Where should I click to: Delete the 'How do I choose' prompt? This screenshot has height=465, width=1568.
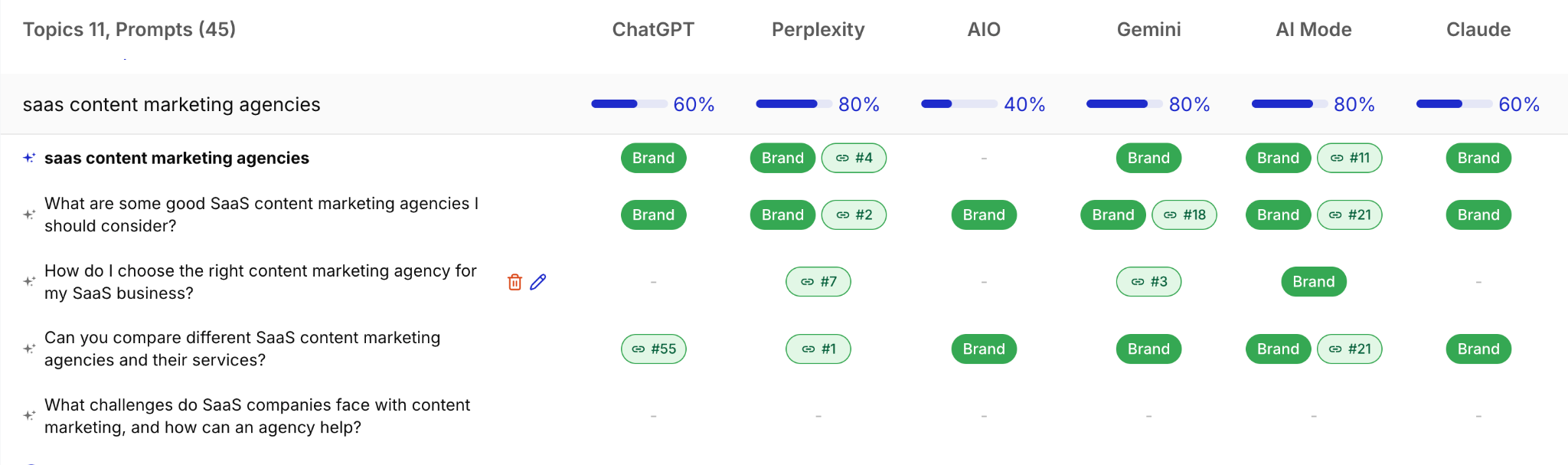(514, 282)
